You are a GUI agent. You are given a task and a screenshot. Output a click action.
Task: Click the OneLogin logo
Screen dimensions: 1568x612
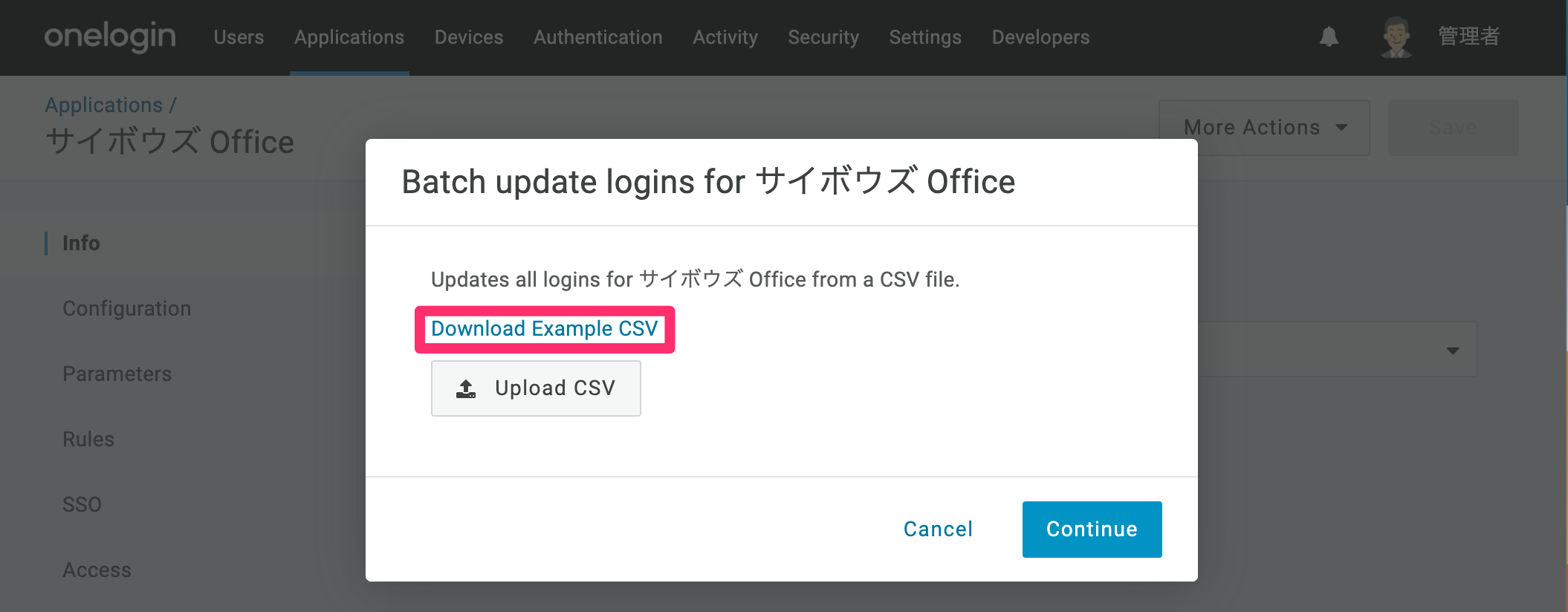(110, 36)
